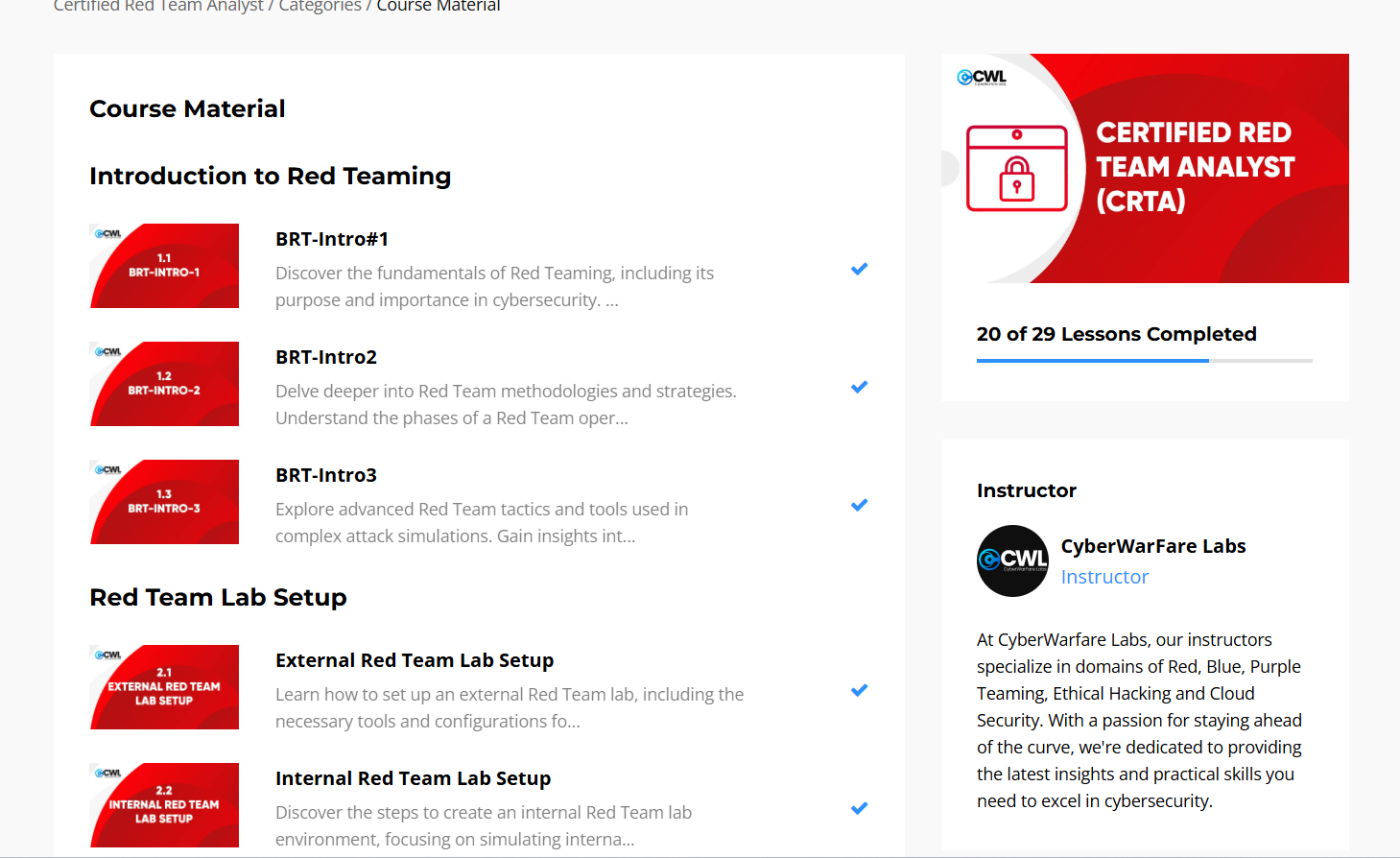Go to Categories in the breadcrumb

point(320,6)
